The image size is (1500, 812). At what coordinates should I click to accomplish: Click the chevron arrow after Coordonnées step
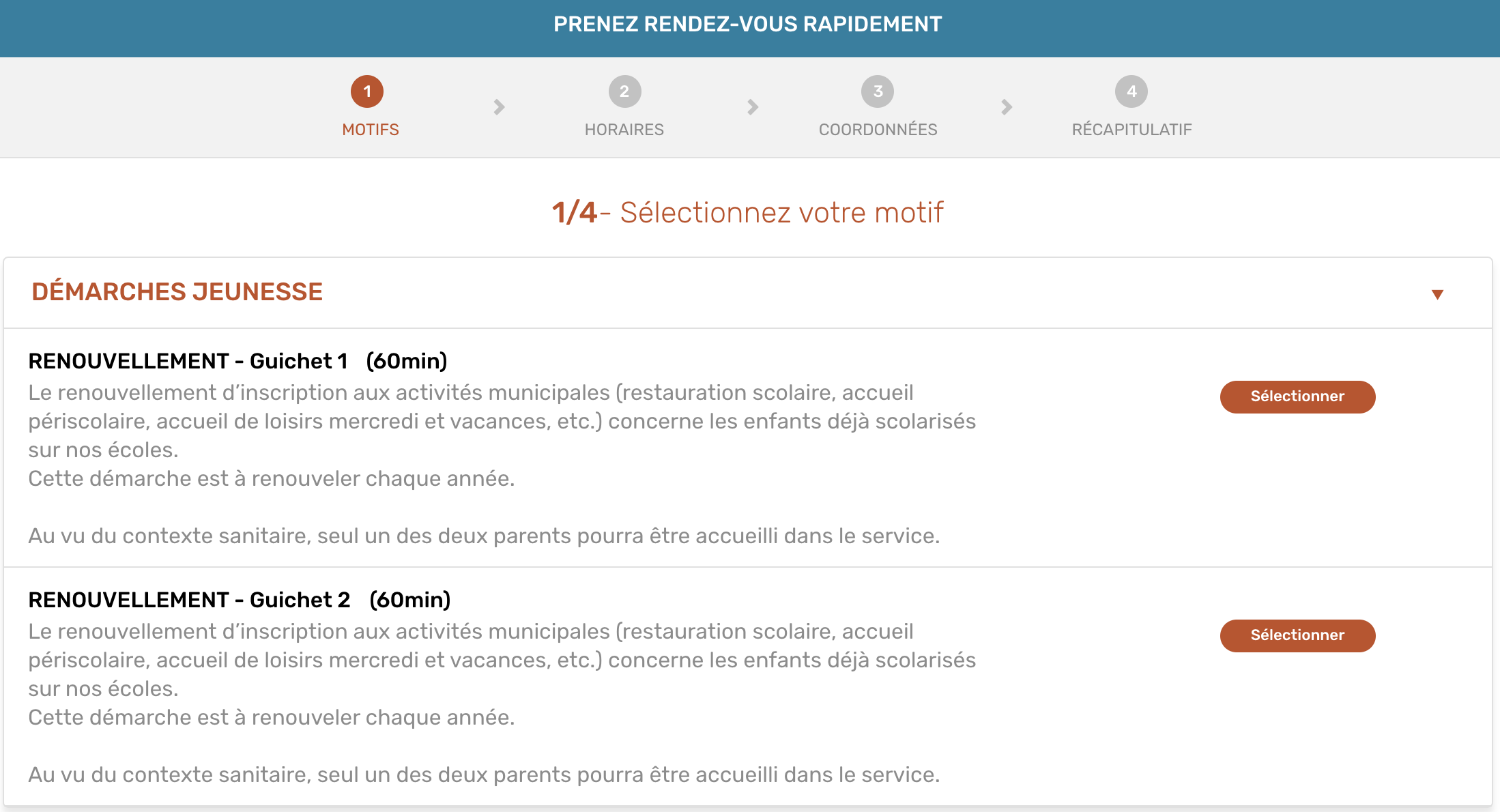pos(1007,107)
